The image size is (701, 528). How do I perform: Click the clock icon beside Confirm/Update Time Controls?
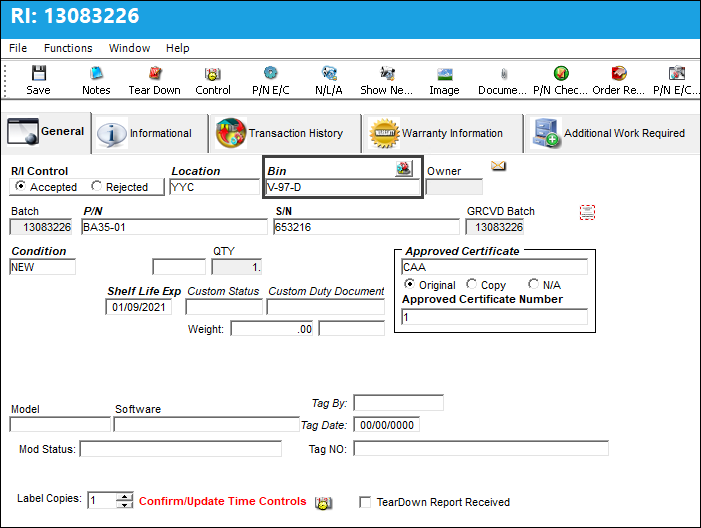(x=323, y=503)
